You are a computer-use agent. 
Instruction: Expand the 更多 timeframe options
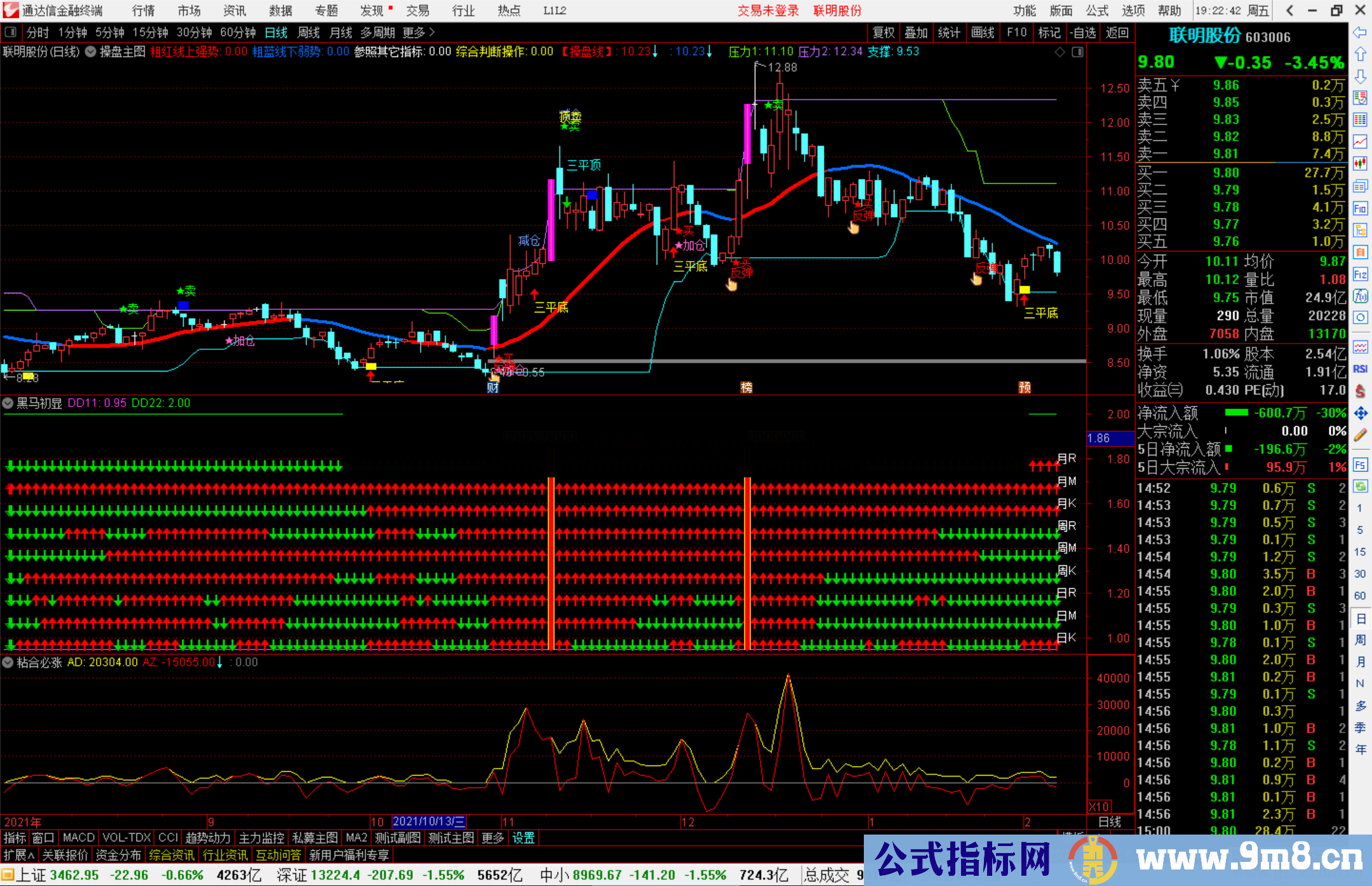(x=419, y=32)
